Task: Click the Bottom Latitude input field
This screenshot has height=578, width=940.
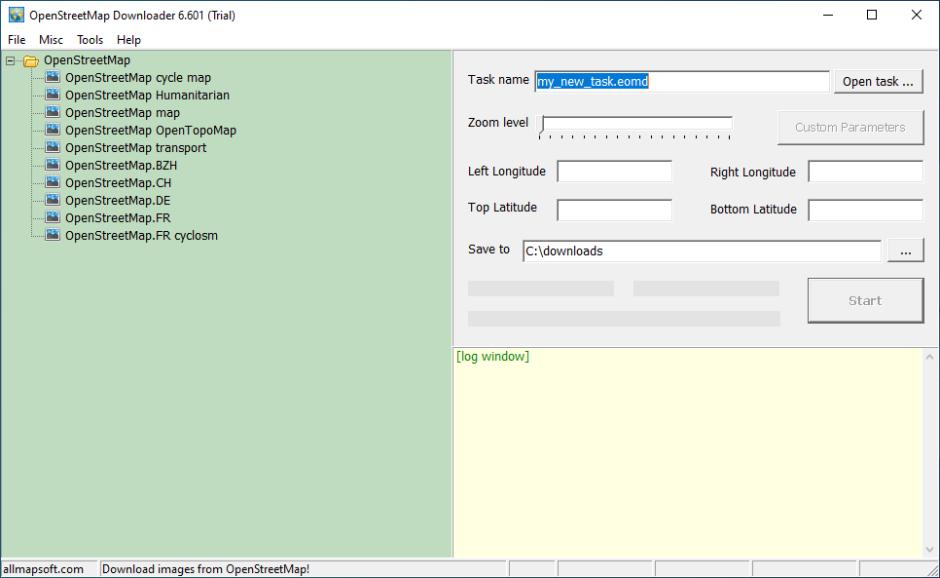Action: pos(865,210)
